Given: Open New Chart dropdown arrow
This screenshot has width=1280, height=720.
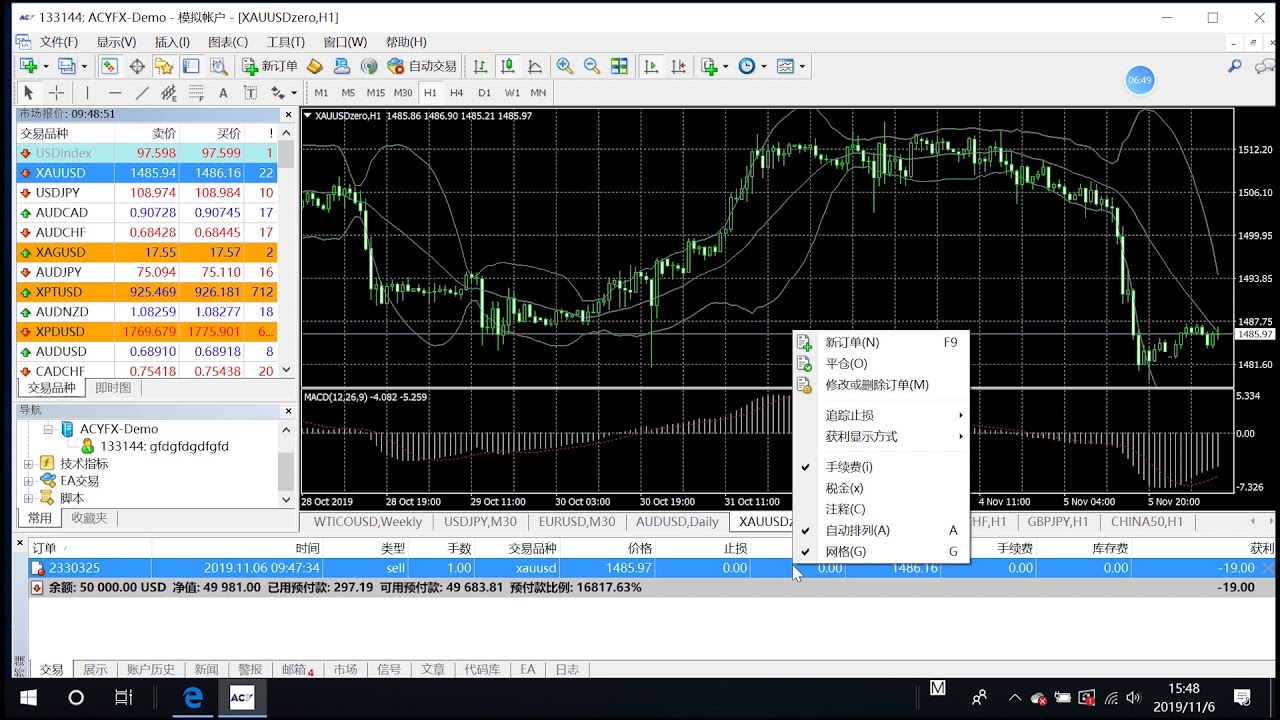Looking at the screenshot, I should click(x=45, y=67).
